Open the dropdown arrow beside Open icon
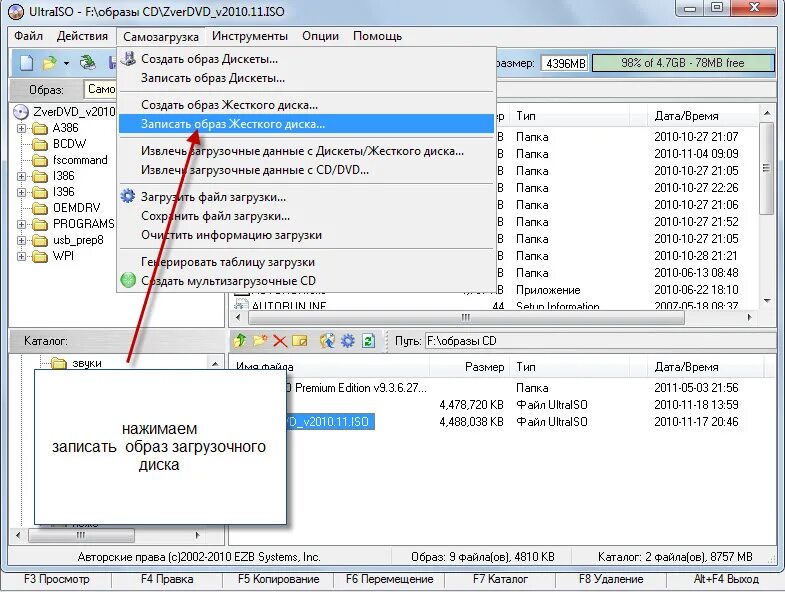 click(66, 64)
